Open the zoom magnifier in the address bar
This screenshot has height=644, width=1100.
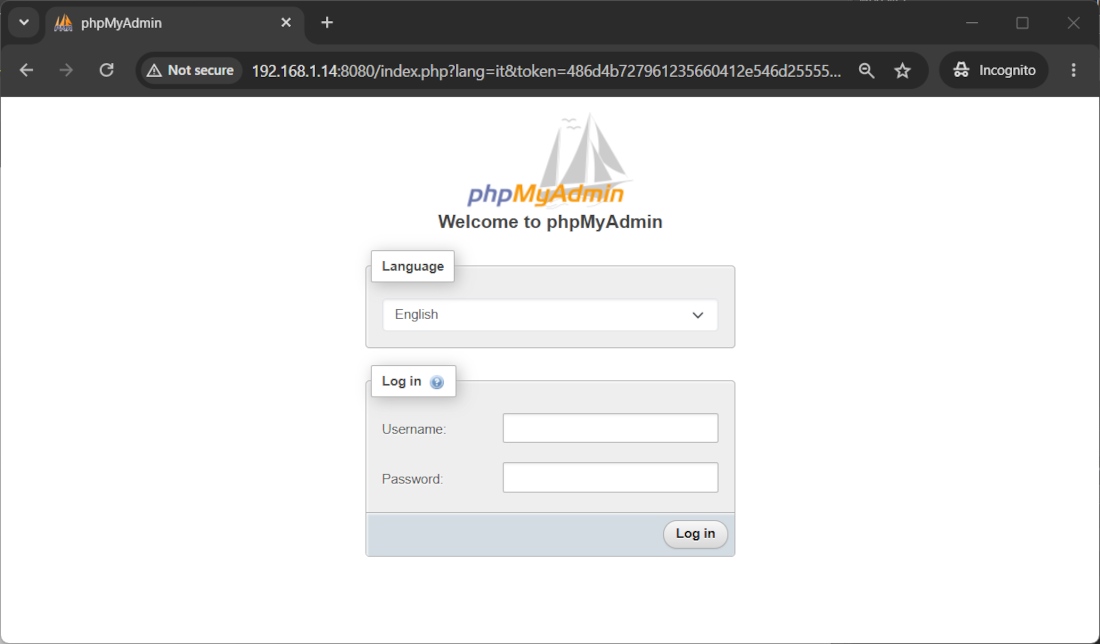866,70
